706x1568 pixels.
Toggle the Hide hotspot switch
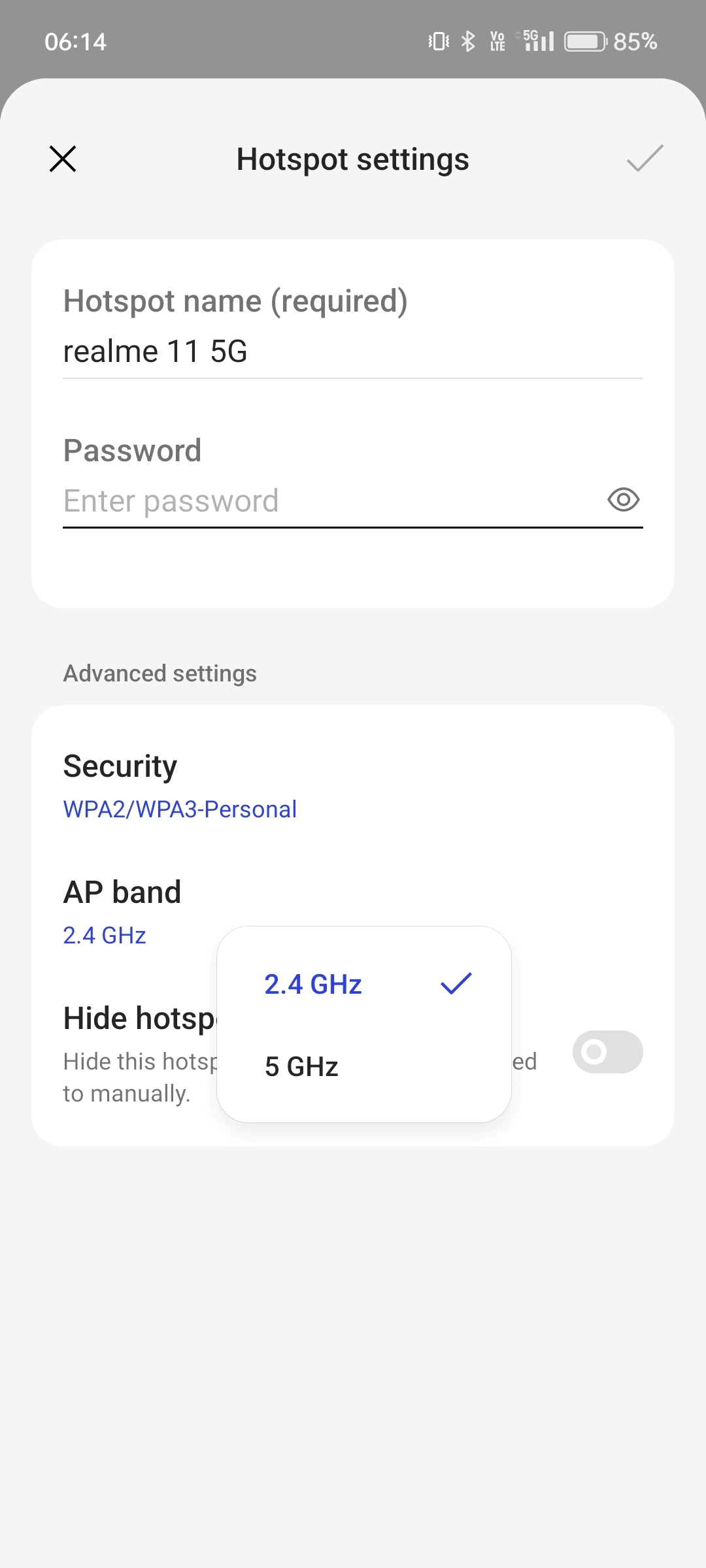(607, 1052)
